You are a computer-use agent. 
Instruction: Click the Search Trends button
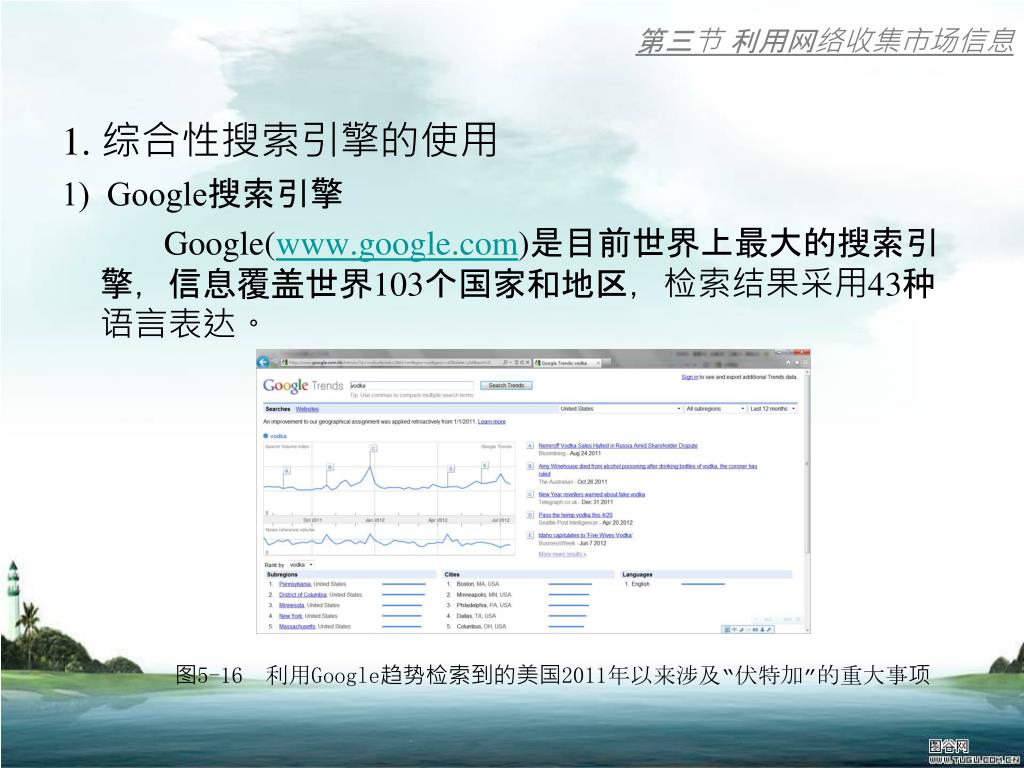pos(506,385)
